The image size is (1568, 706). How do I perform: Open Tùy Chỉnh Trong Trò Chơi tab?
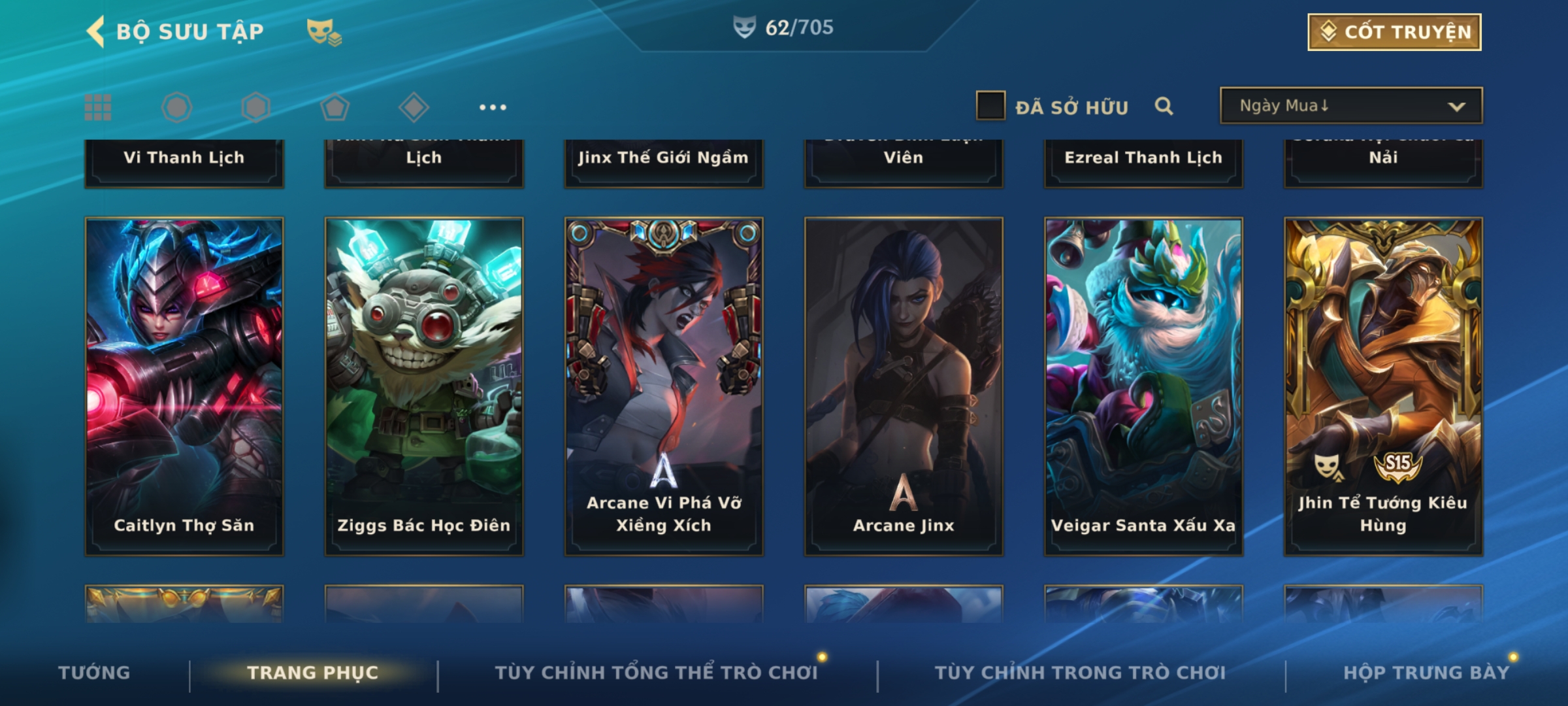(1080, 673)
